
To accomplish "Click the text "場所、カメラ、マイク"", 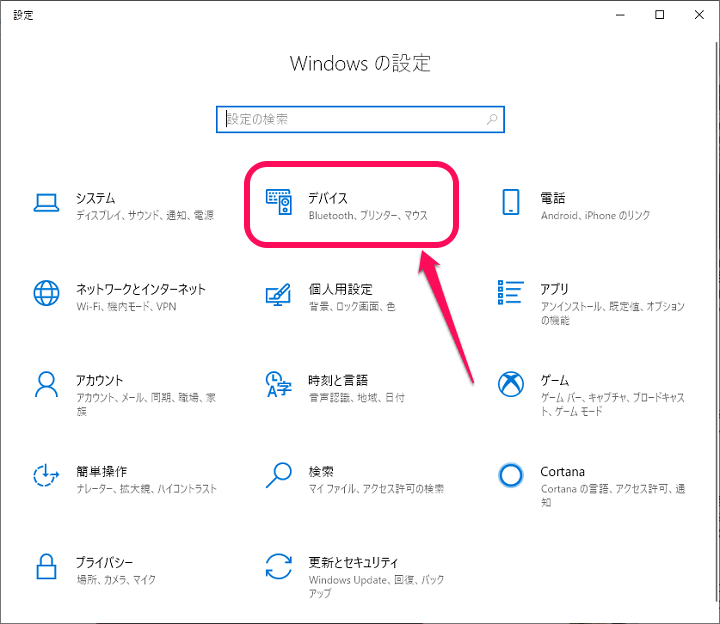I will click(x=116, y=579).
